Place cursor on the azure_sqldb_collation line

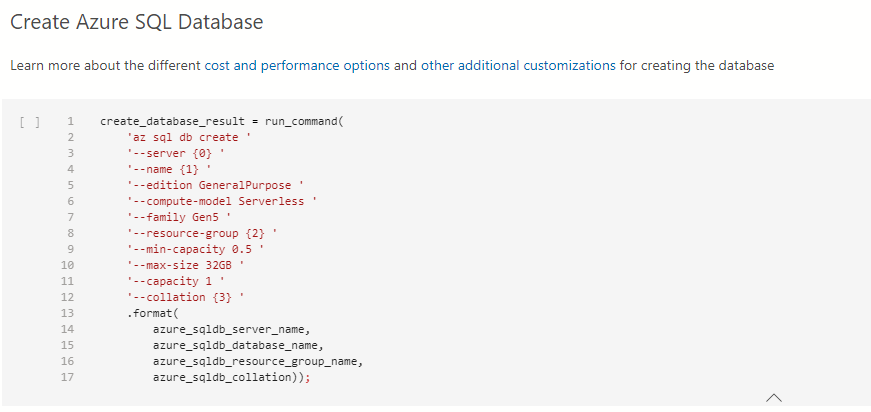click(x=231, y=377)
